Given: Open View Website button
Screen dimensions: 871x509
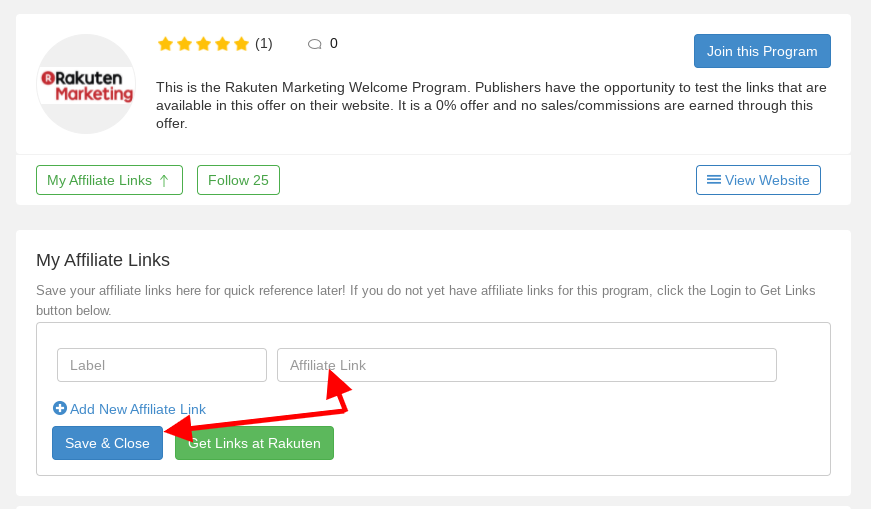Looking at the screenshot, I should click(758, 180).
